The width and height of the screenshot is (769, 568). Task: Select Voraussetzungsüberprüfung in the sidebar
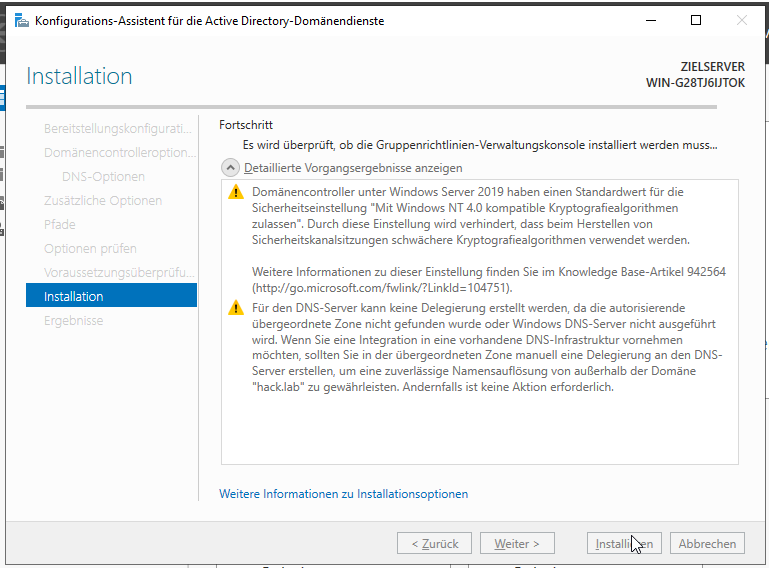pyautogui.click(x=119, y=273)
